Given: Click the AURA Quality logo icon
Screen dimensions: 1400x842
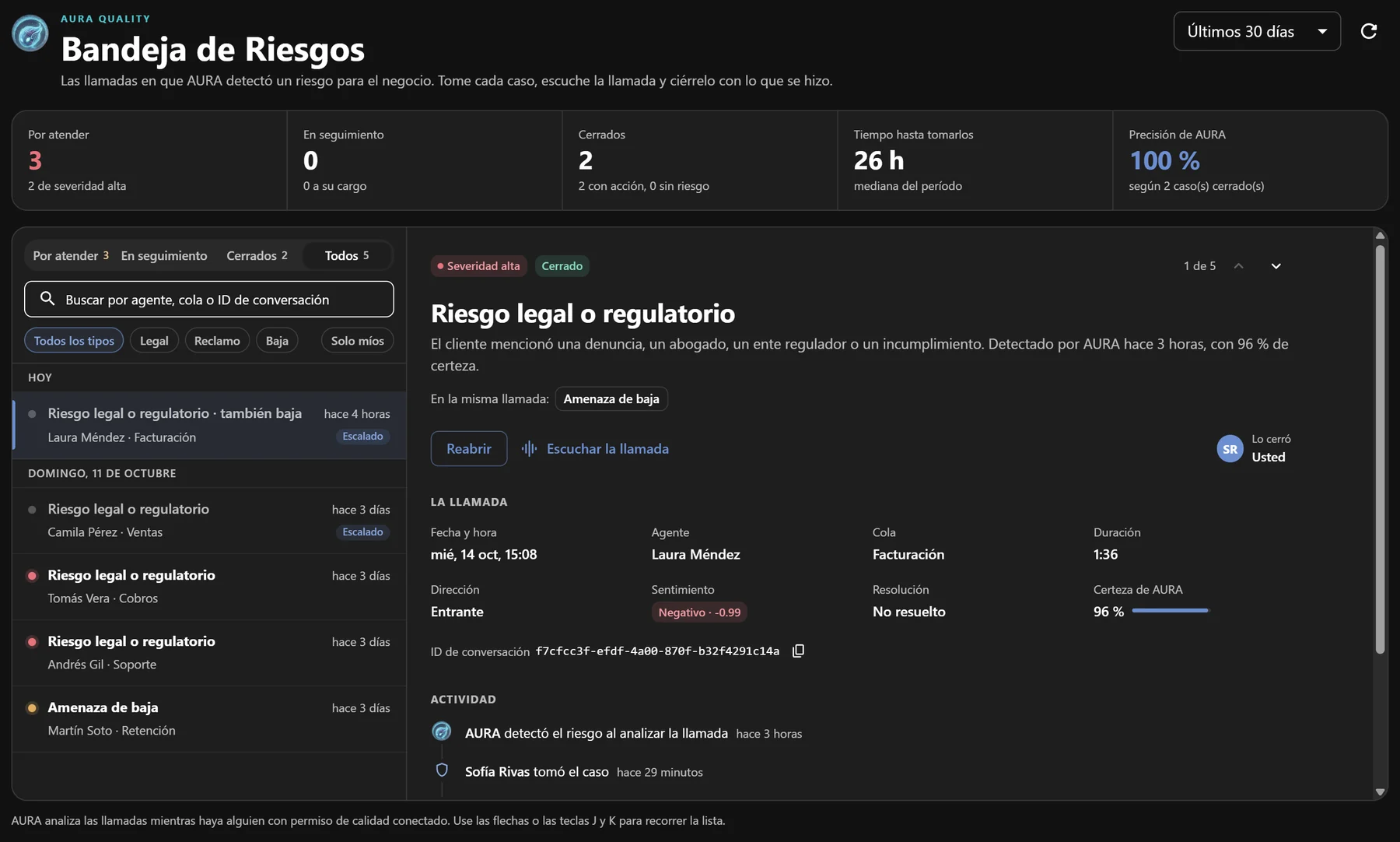Looking at the screenshot, I should pos(30,33).
